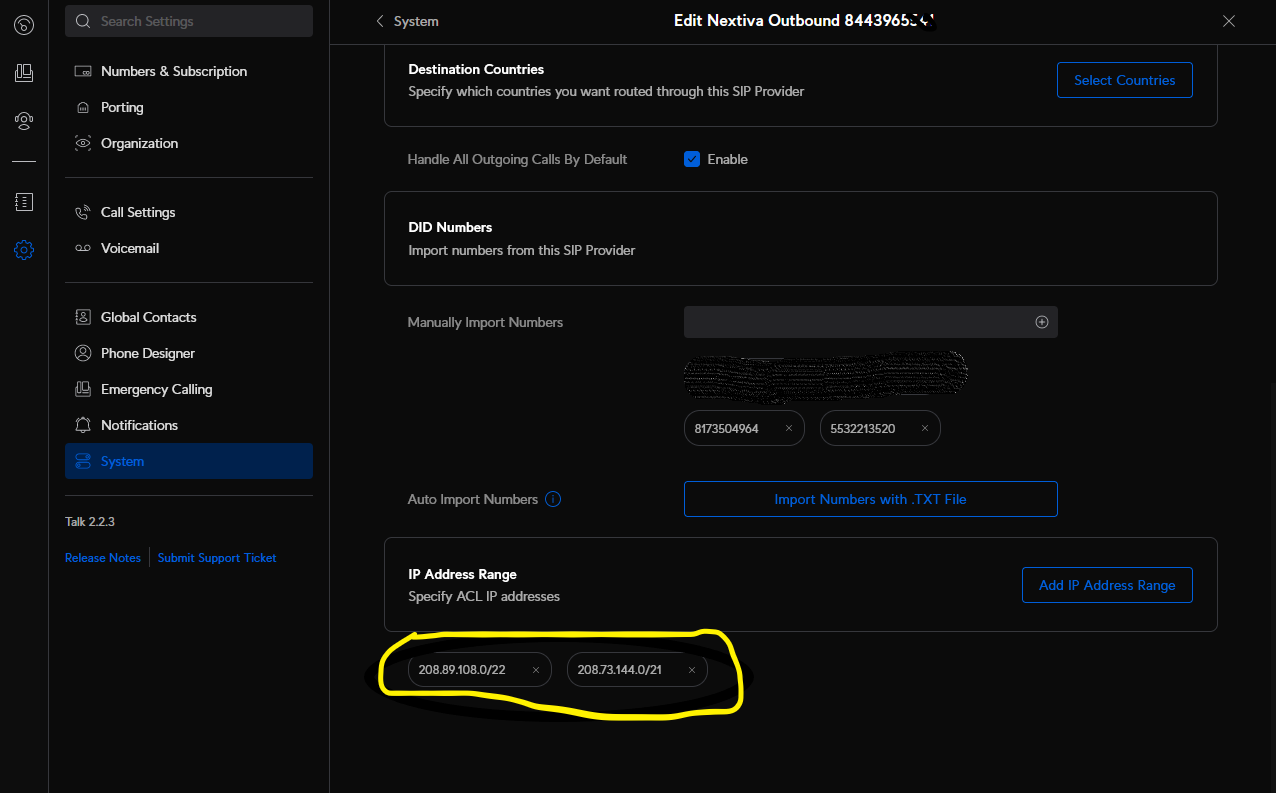Click the plus icon in Manually Import Numbers field
Screen dimensions: 1276x793
(1041, 322)
